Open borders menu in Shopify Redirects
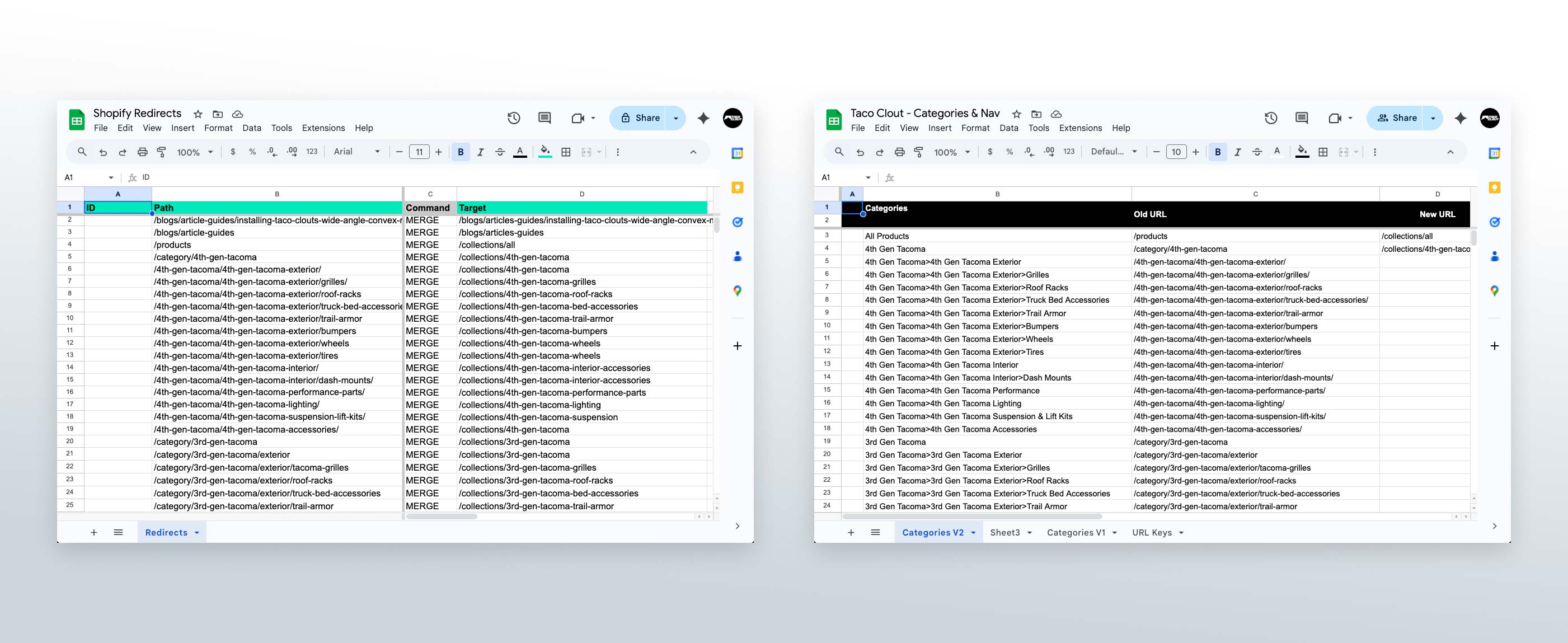The image size is (1568, 643). point(566,152)
